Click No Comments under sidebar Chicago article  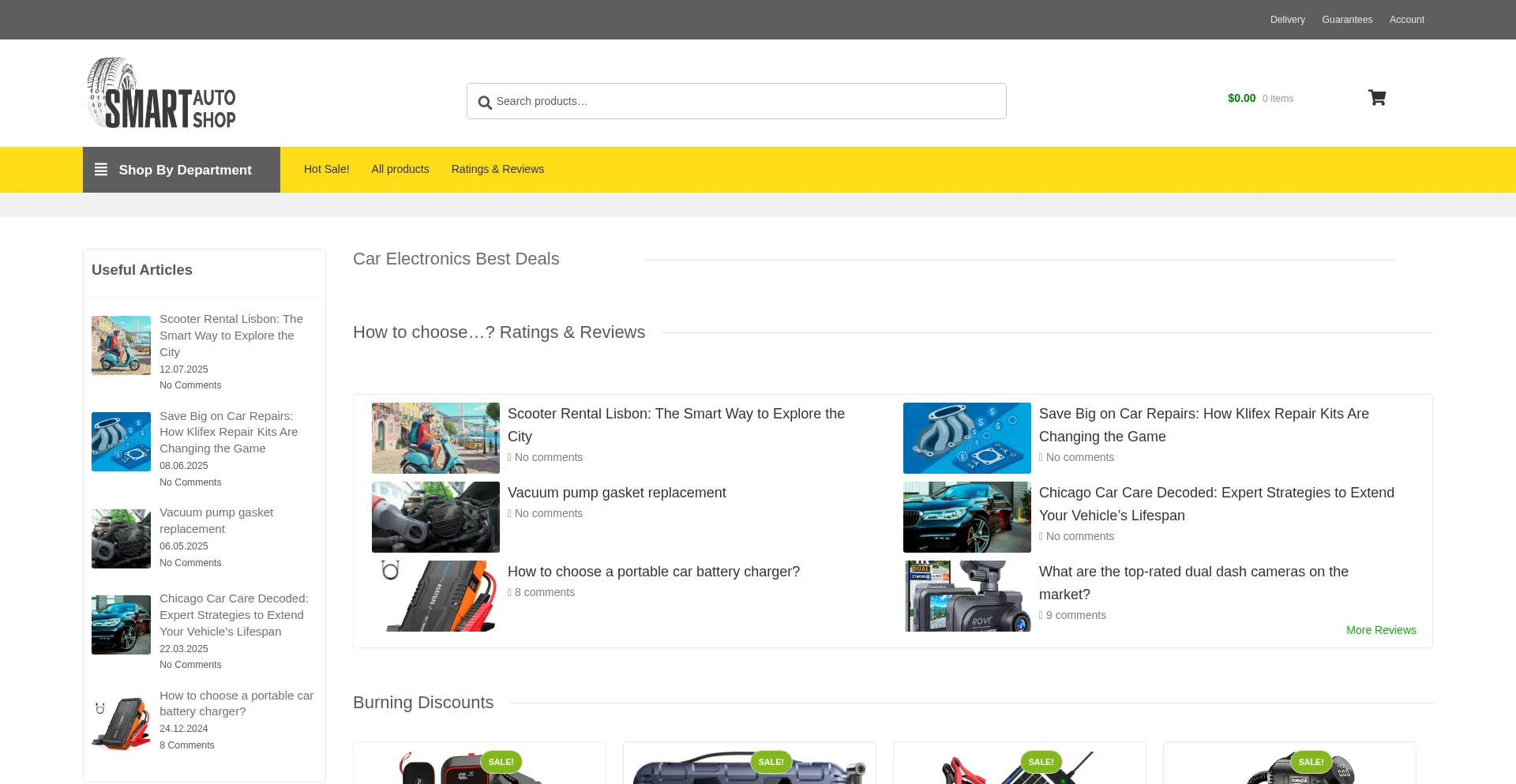(190, 665)
